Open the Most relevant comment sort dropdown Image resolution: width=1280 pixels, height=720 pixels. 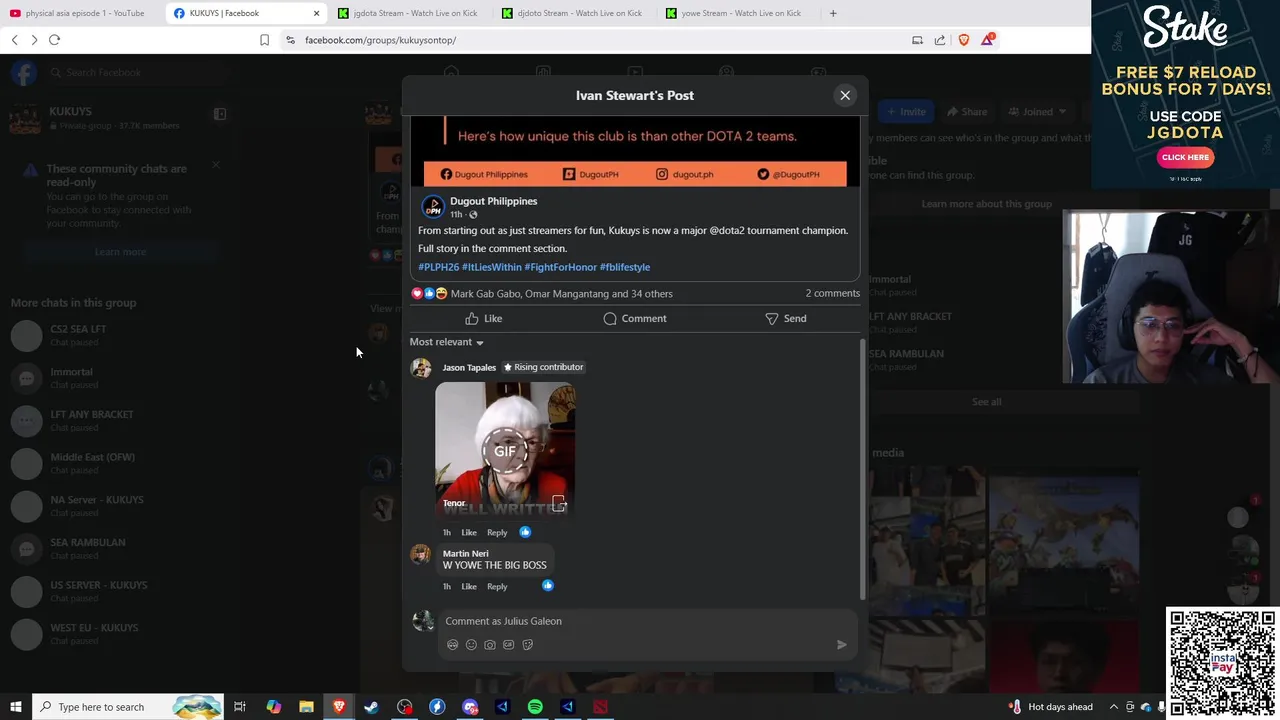(446, 342)
